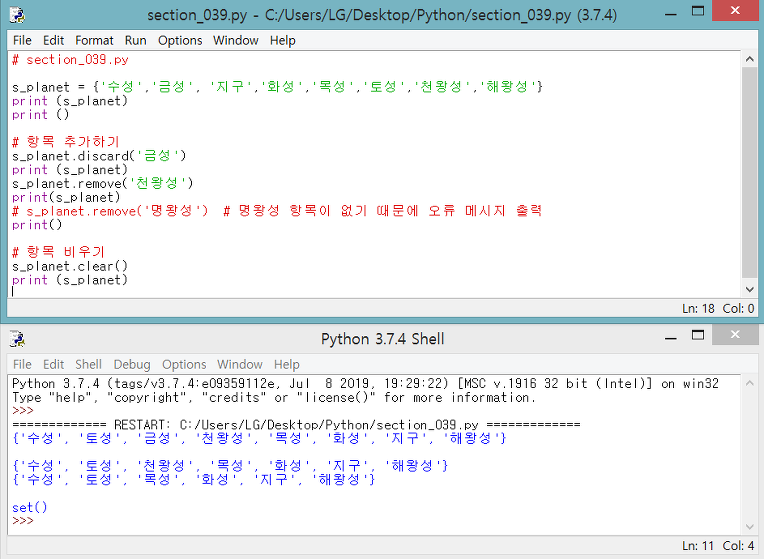764x559 pixels.
Task: Open the editor window's Edit menu
Action: point(53,40)
